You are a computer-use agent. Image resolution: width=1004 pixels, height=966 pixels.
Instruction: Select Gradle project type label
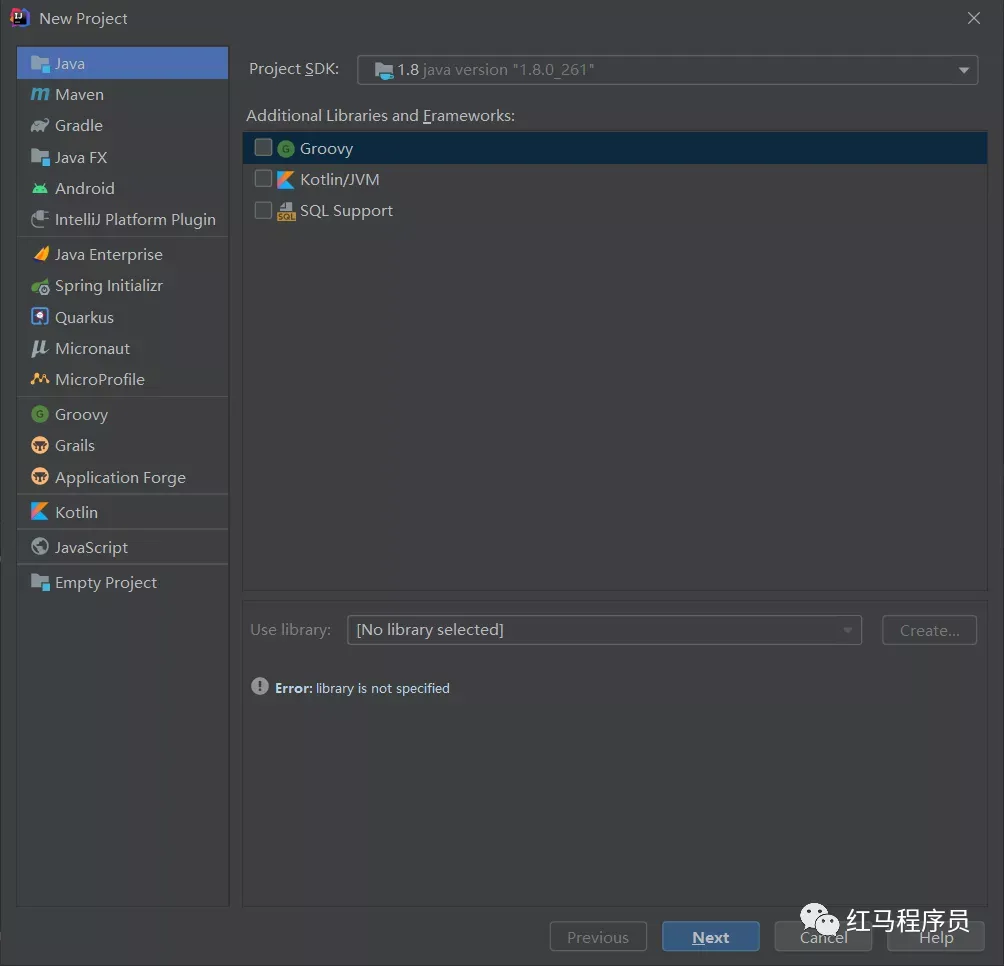(x=79, y=125)
